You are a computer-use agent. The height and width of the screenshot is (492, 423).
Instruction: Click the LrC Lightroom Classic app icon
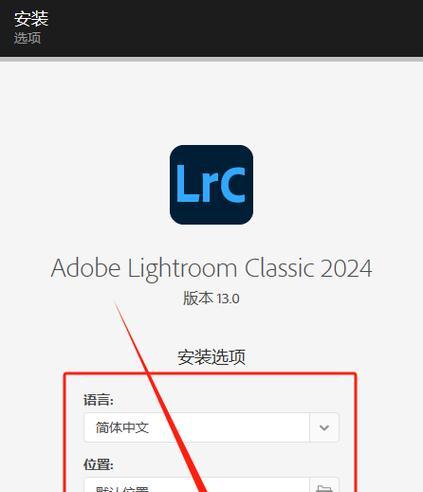[x=211, y=185]
